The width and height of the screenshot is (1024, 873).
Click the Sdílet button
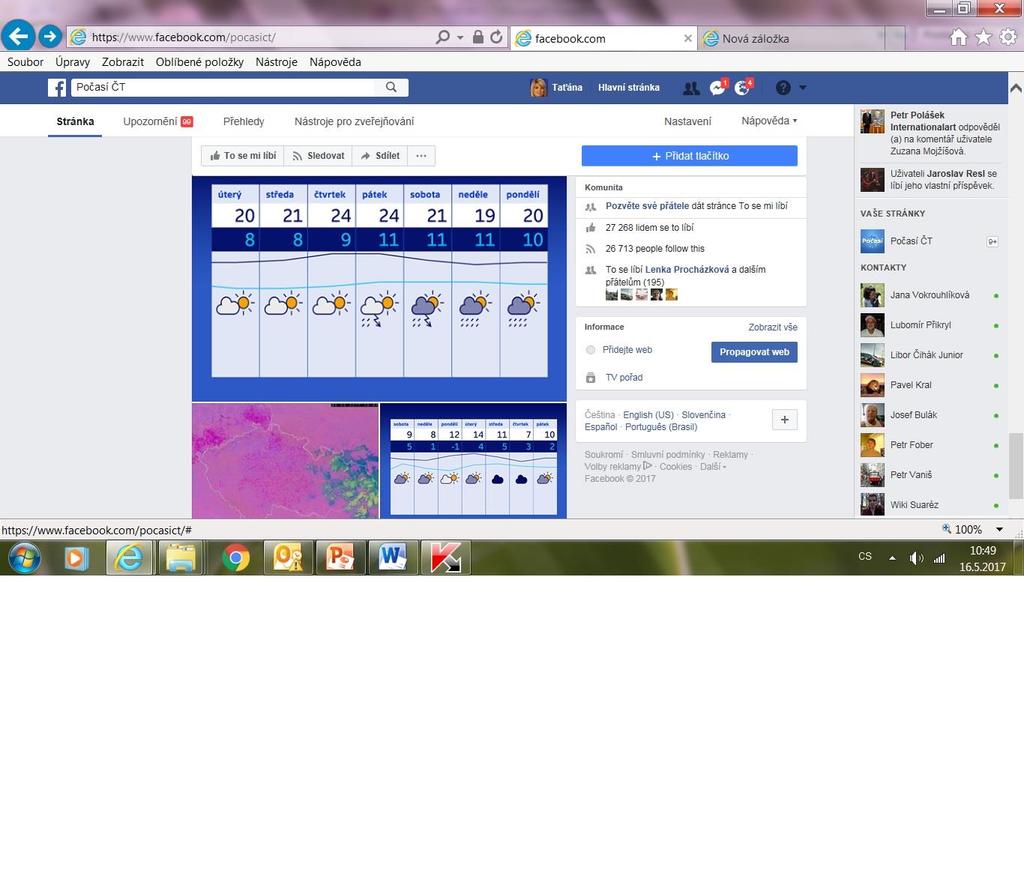pyautogui.click(x=380, y=155)
